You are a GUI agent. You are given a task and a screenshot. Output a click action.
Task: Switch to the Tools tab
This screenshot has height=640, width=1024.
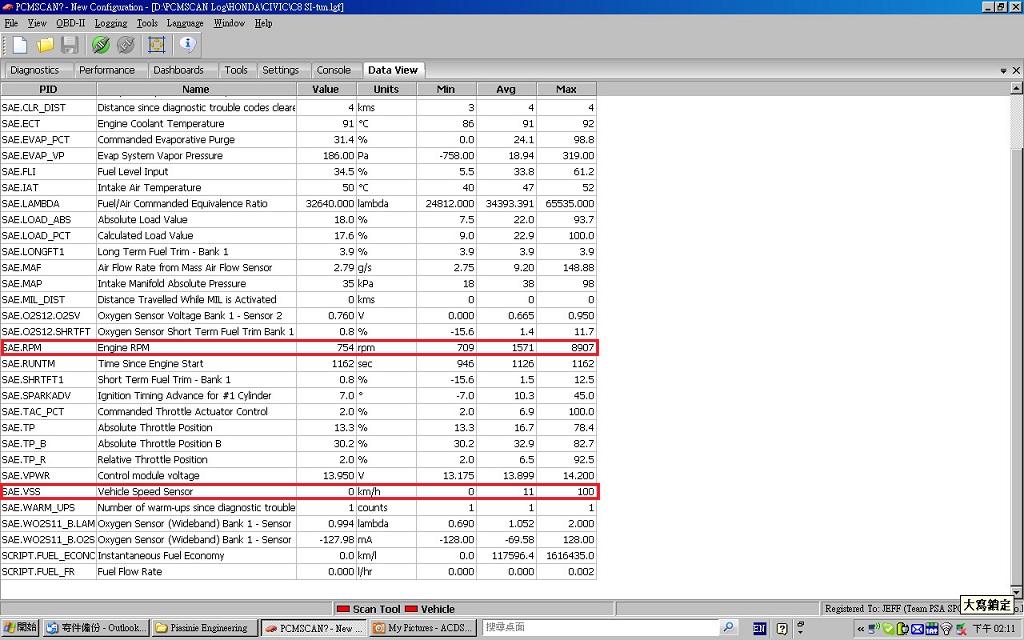[x=236, y=70]
